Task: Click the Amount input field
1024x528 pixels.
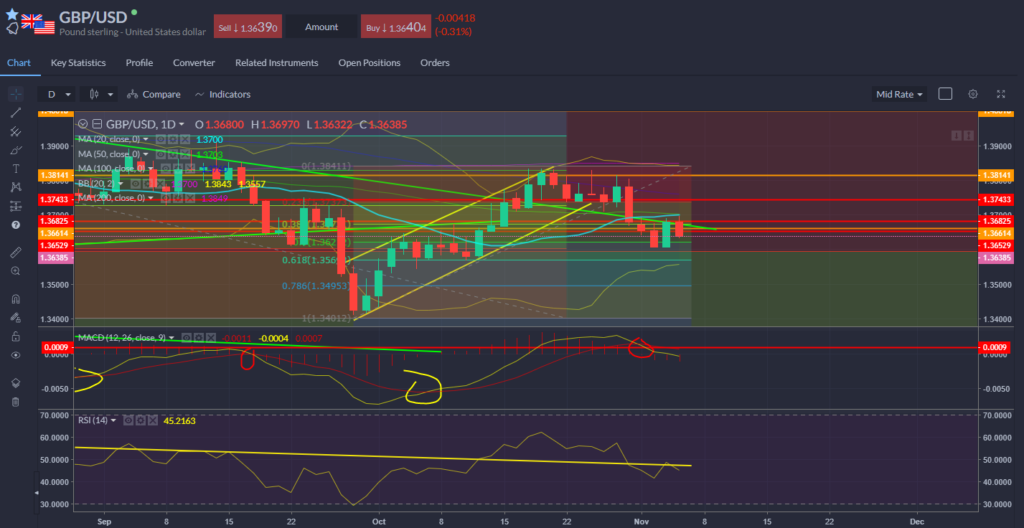Action: click(x=322, y=28)
